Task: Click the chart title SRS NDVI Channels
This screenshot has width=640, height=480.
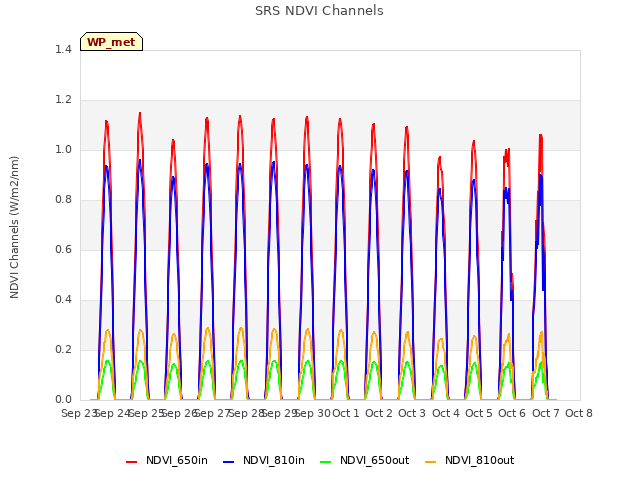Action: pos(319,11)
